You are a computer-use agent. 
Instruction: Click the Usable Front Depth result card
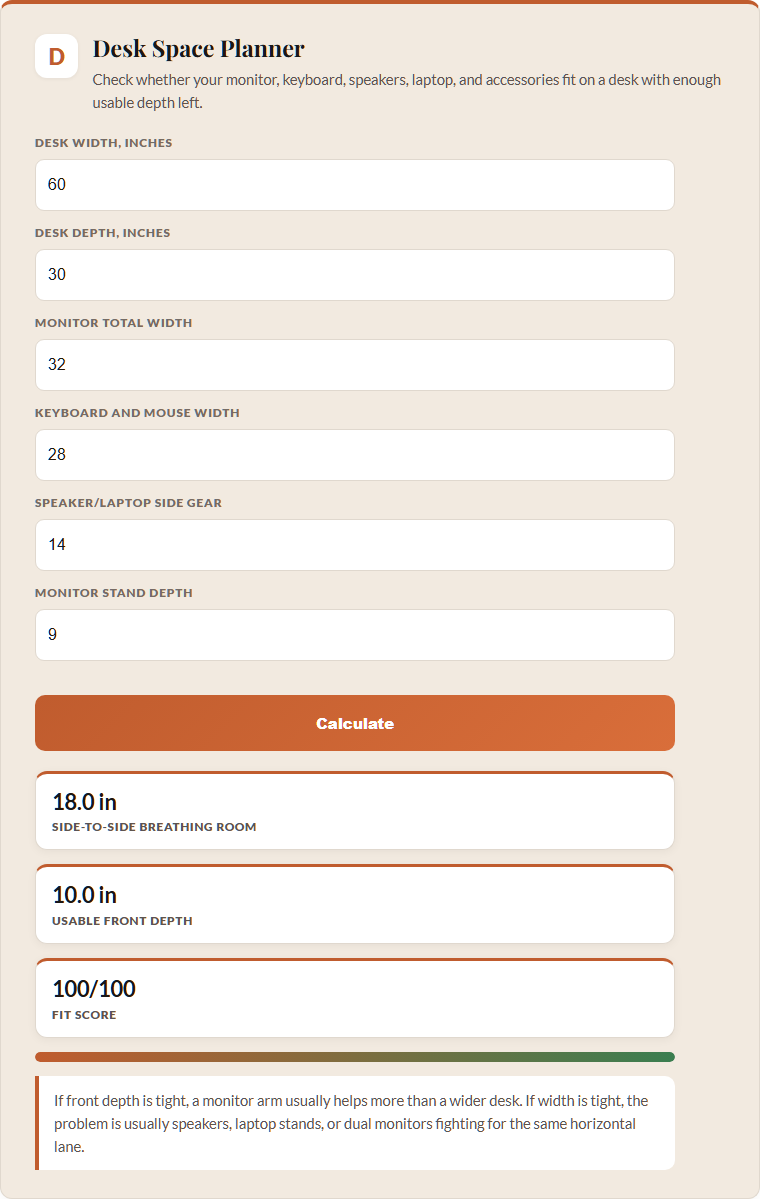(355, 904)
